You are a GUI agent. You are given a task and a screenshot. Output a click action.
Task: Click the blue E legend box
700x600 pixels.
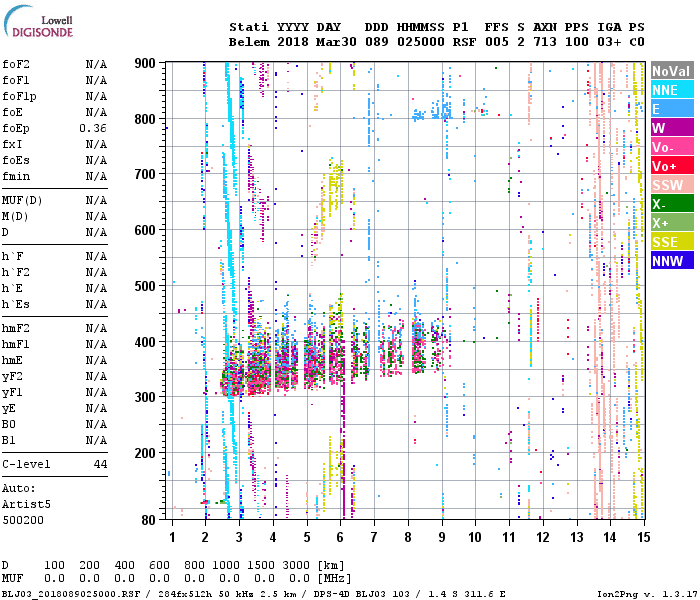coord(672,108)
